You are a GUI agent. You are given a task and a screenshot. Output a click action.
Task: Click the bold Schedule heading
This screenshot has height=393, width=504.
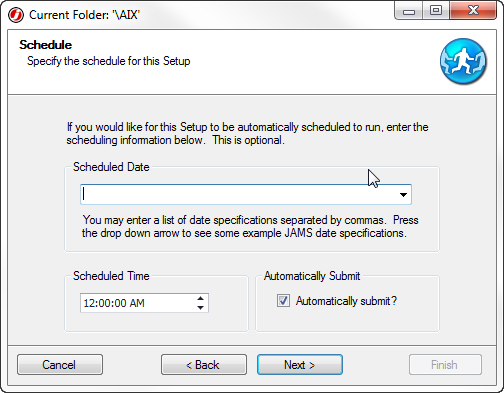pos(45,45)
